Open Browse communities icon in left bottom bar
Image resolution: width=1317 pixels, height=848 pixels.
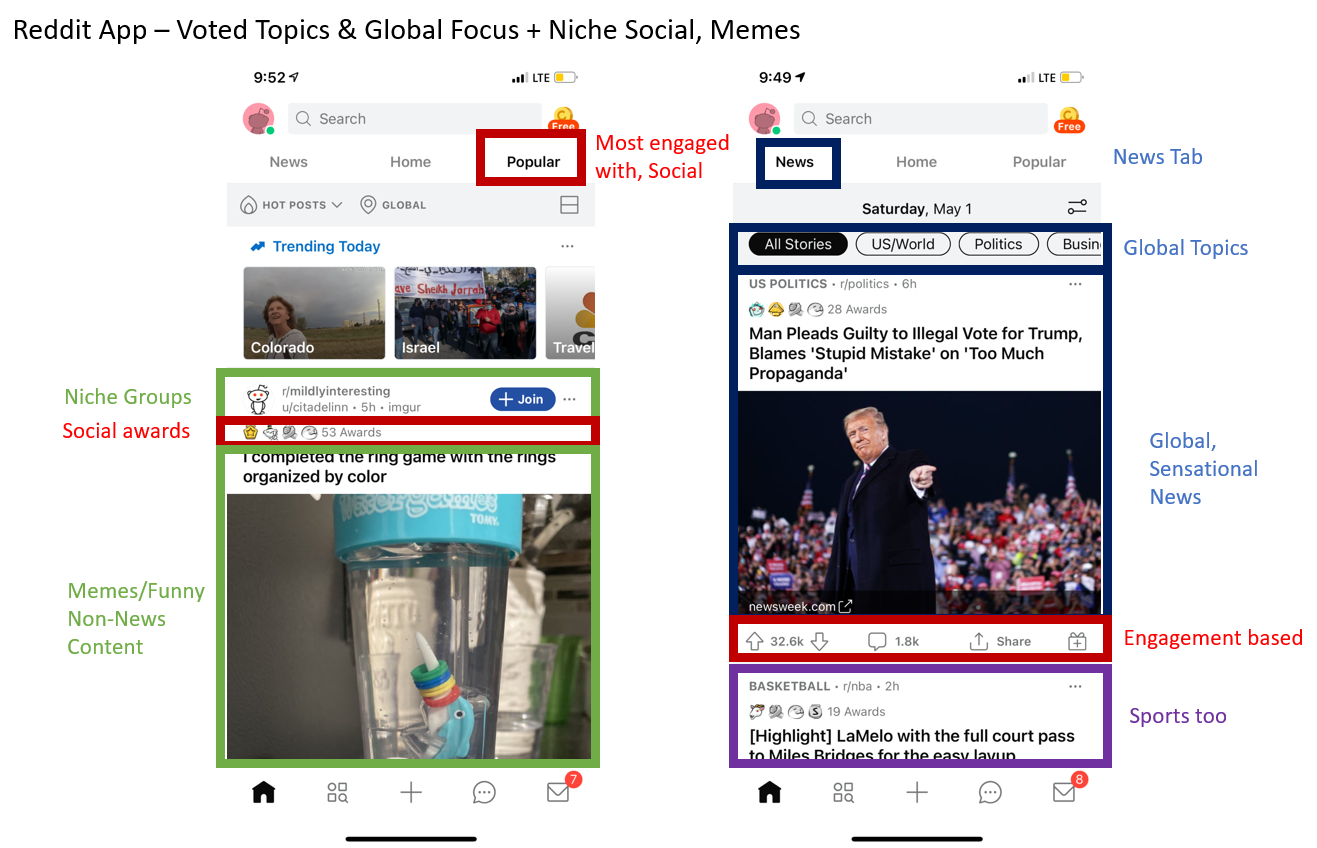337,793
